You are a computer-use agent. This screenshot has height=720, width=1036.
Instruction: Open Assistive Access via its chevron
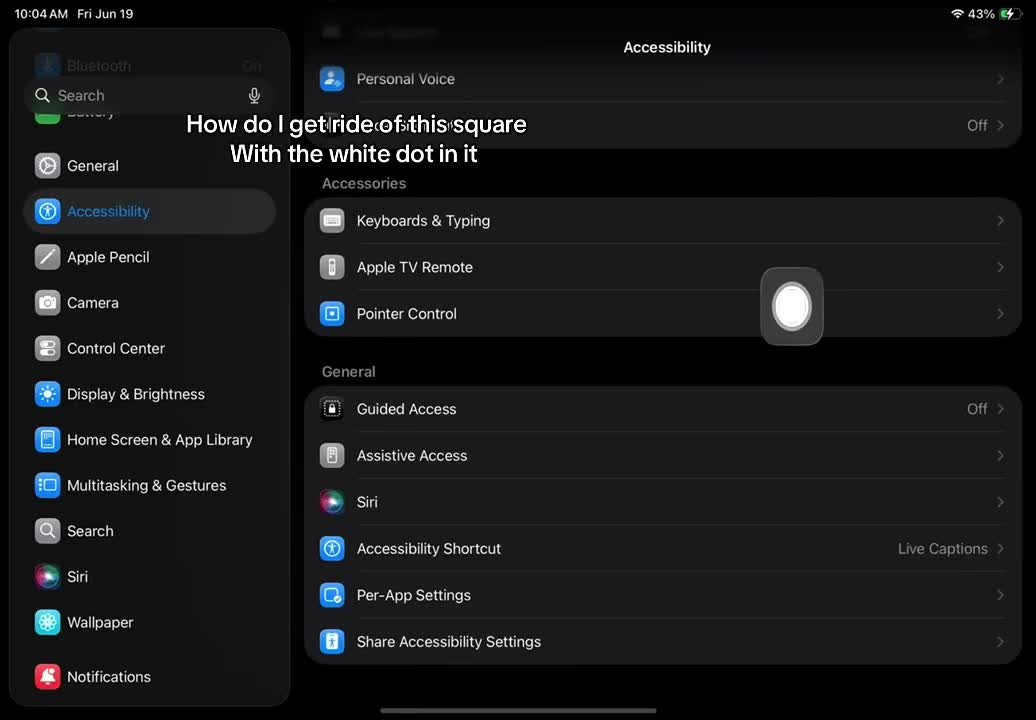point(1000,456)
